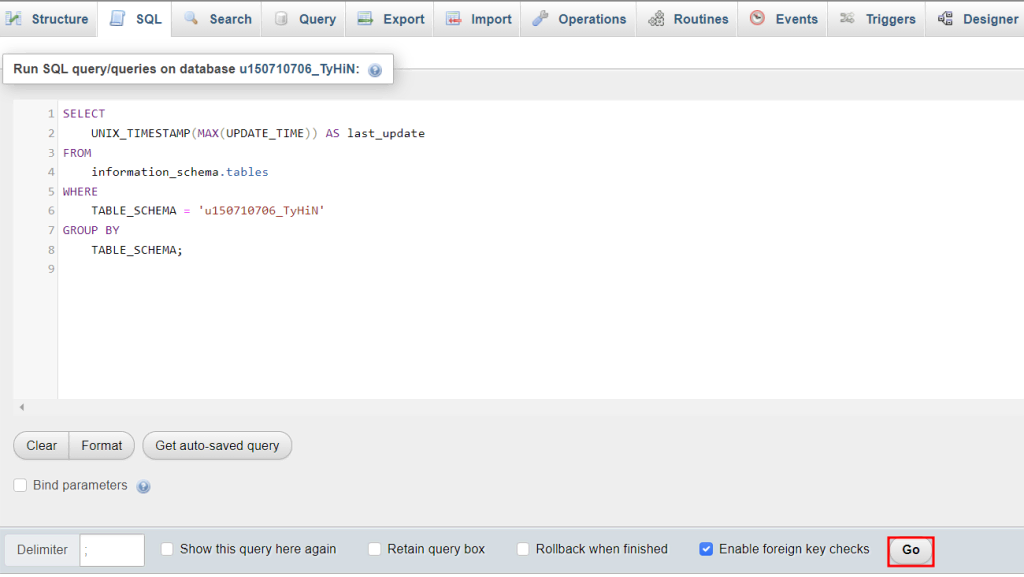
Task: Click the Format button
Action: [101, 445]
